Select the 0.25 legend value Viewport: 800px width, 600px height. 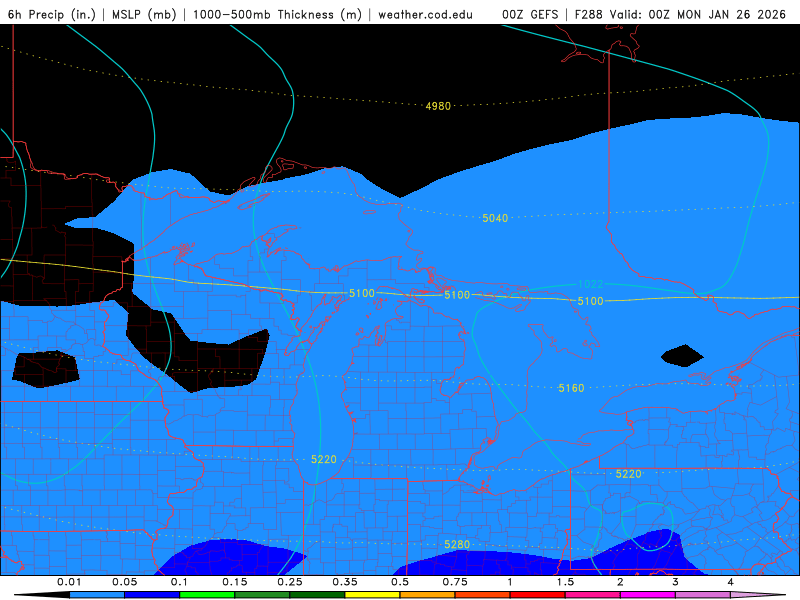coord(290,582)
